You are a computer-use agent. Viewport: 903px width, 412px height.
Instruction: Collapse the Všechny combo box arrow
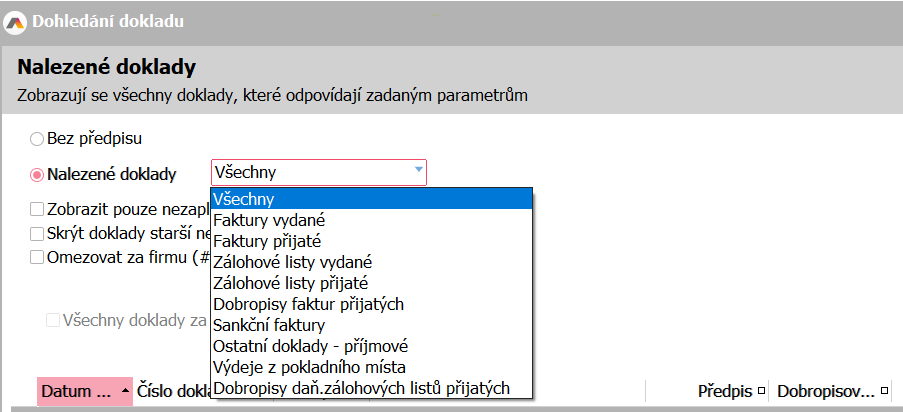pos(418,172)
